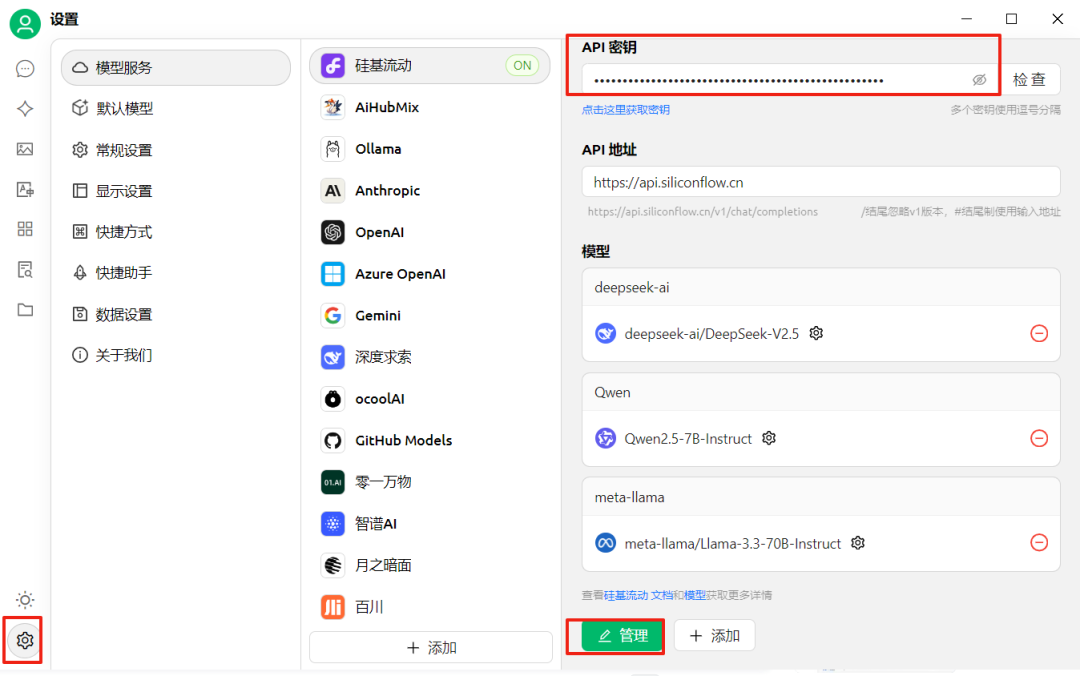The width and height of the screenshot is (1080, 676).
Task: Open the files folder sidebar icon
Action: (25, 309)
